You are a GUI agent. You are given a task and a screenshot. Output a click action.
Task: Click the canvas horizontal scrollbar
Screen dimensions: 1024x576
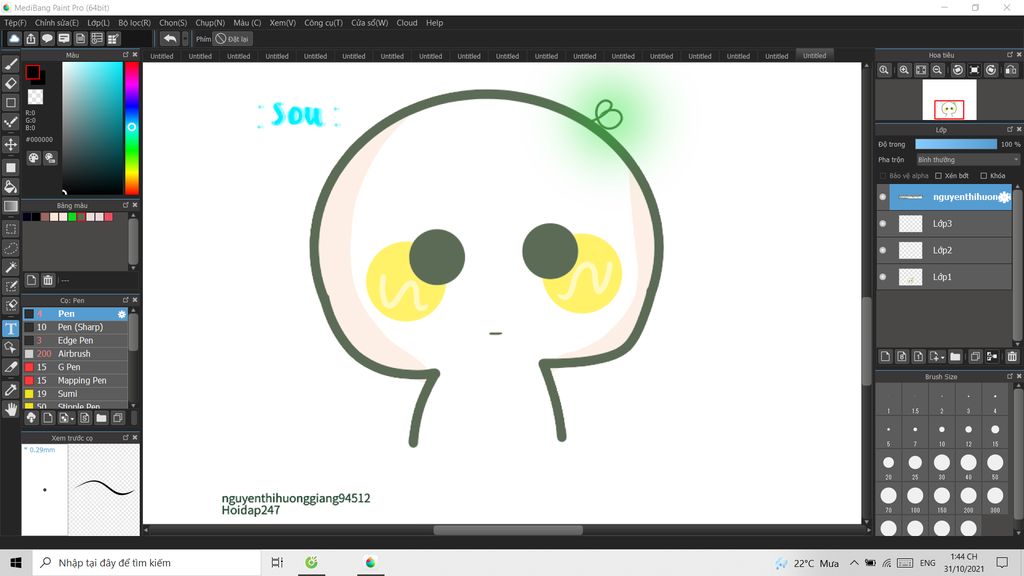[x=508, y=530]
